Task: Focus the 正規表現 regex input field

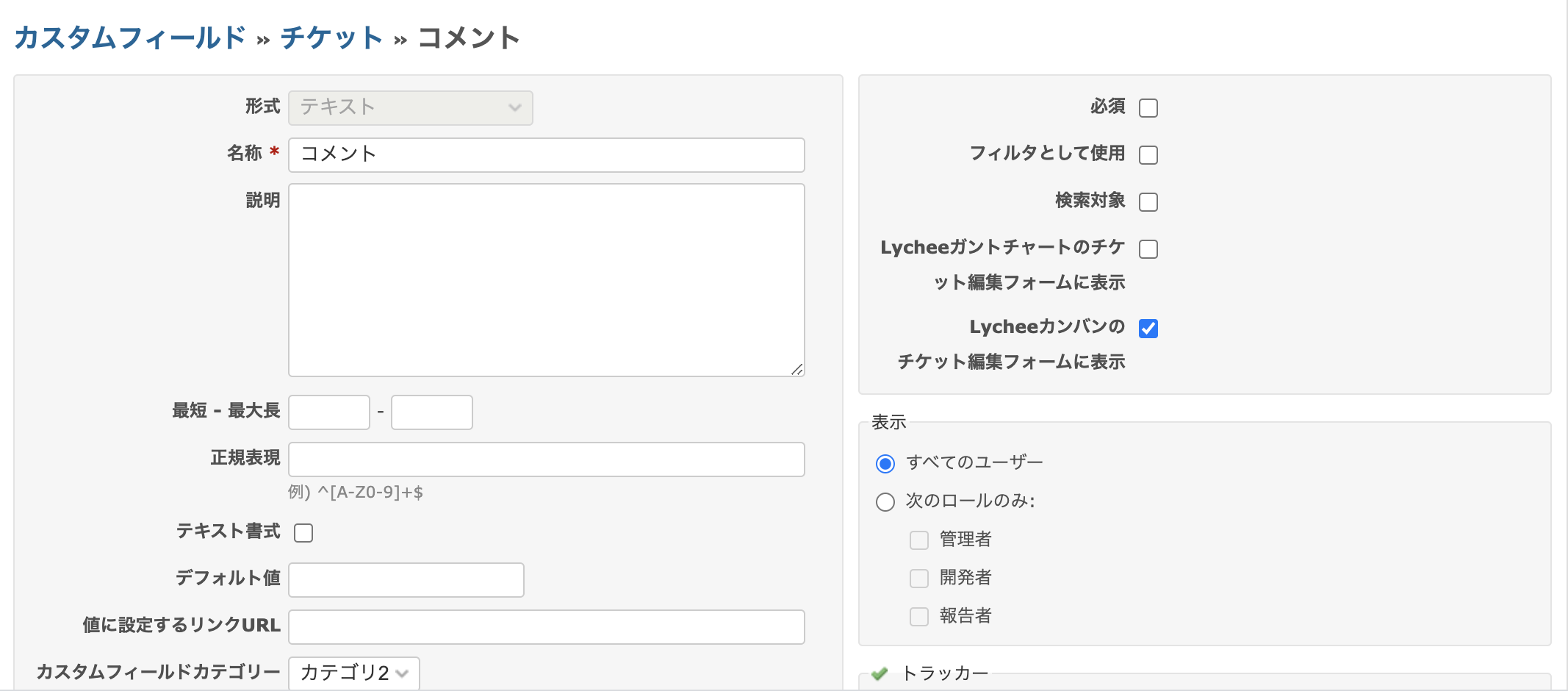Action: (x=546, y=459)
